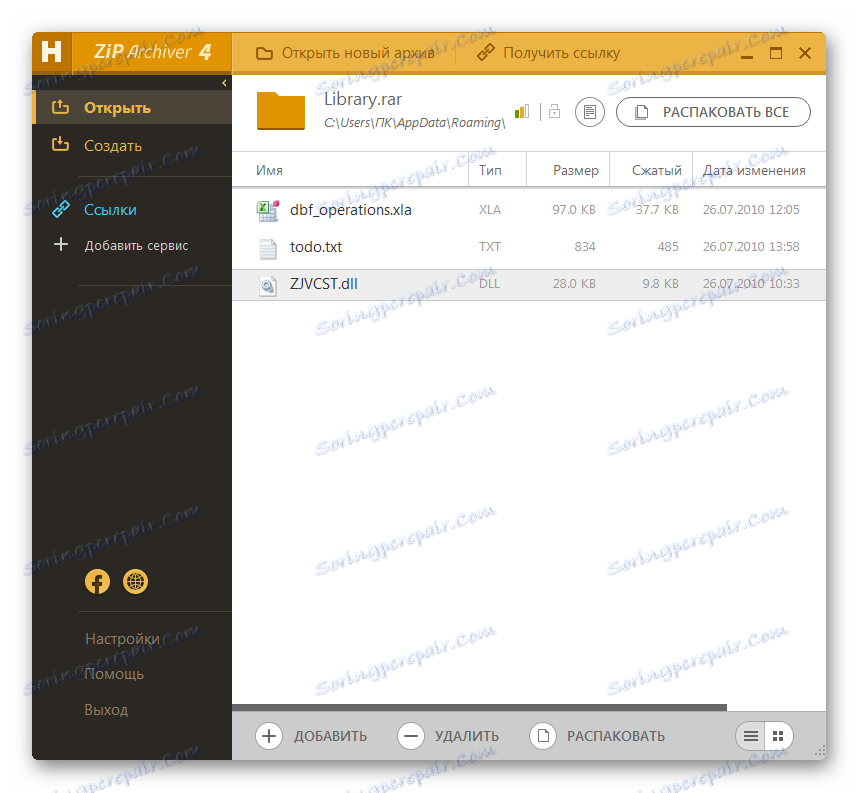
Task: Click the plus icon beside Добавить сервис
Action: pyautogui.click(x=61, y=244)
